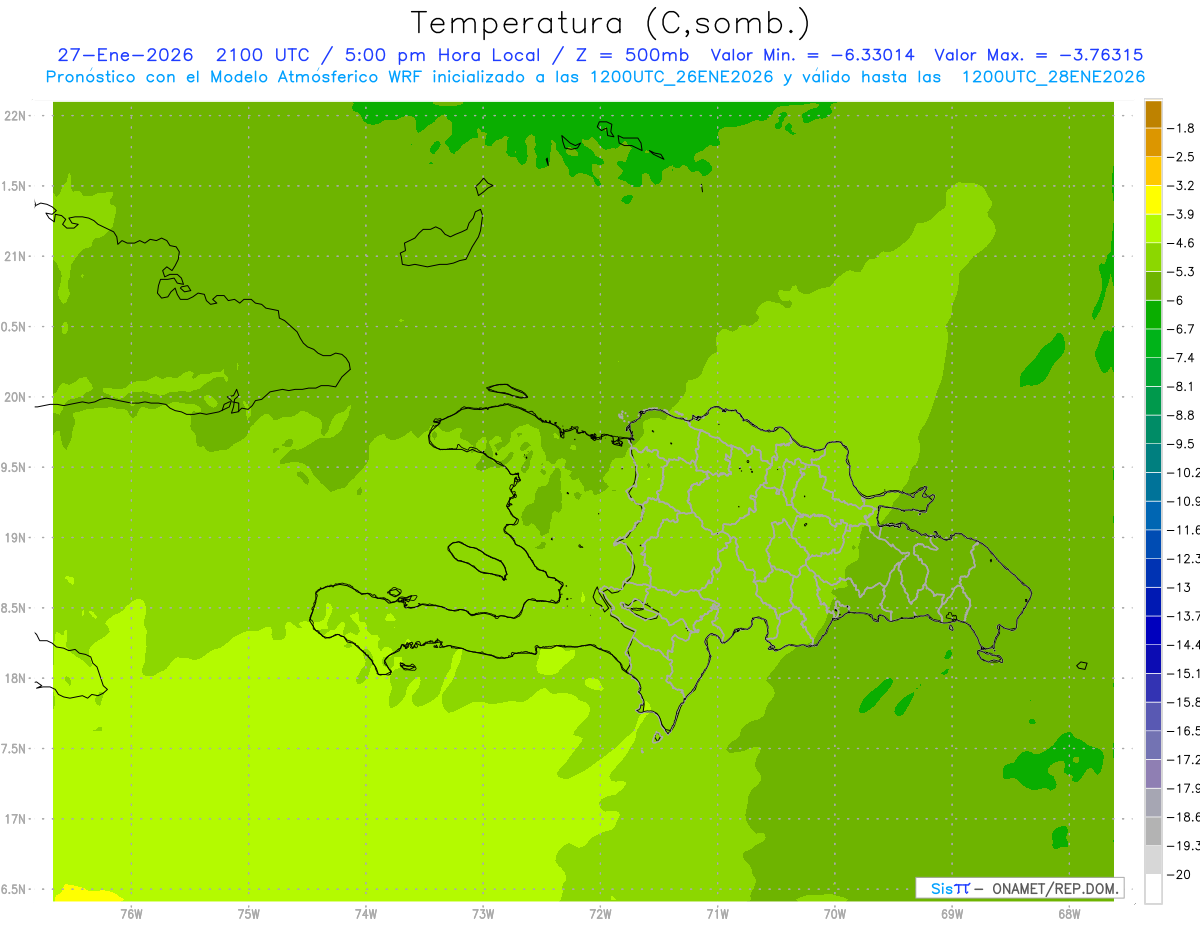Image resolution: width=1200 pixels, height=927 pixels.
Task: Pick the dark orange swatch above -1.8
Action: 1154,114
